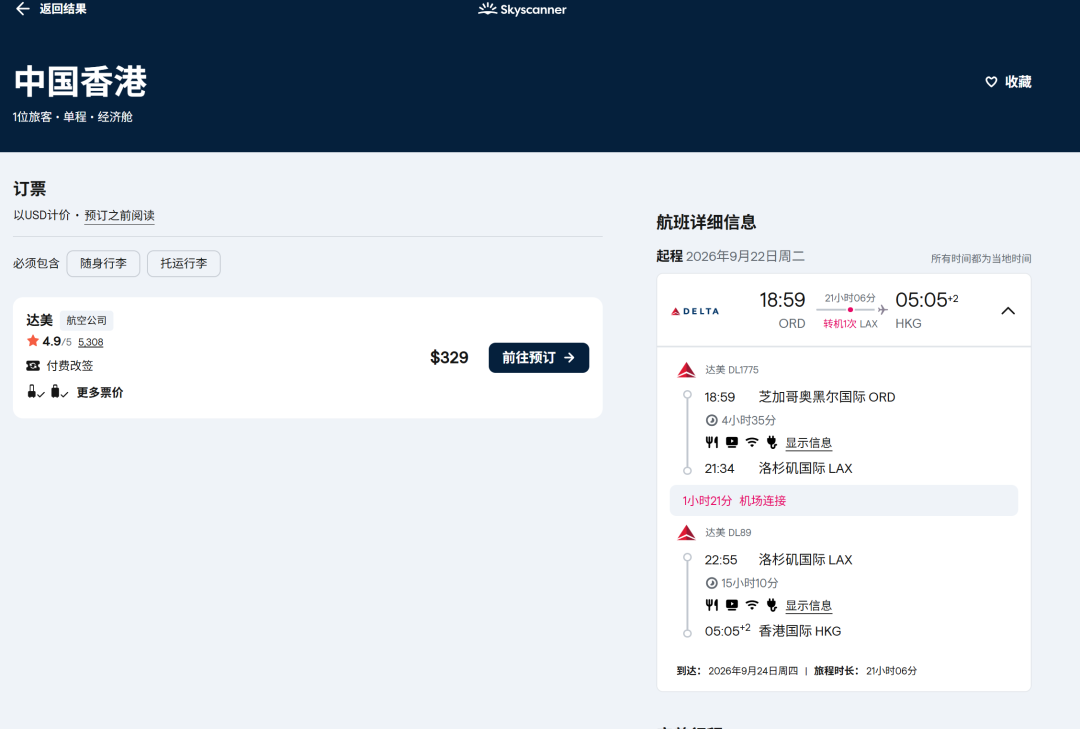Click entertainment screen icon for DL1775
The image size is (1080, 729).
(731, 442)
